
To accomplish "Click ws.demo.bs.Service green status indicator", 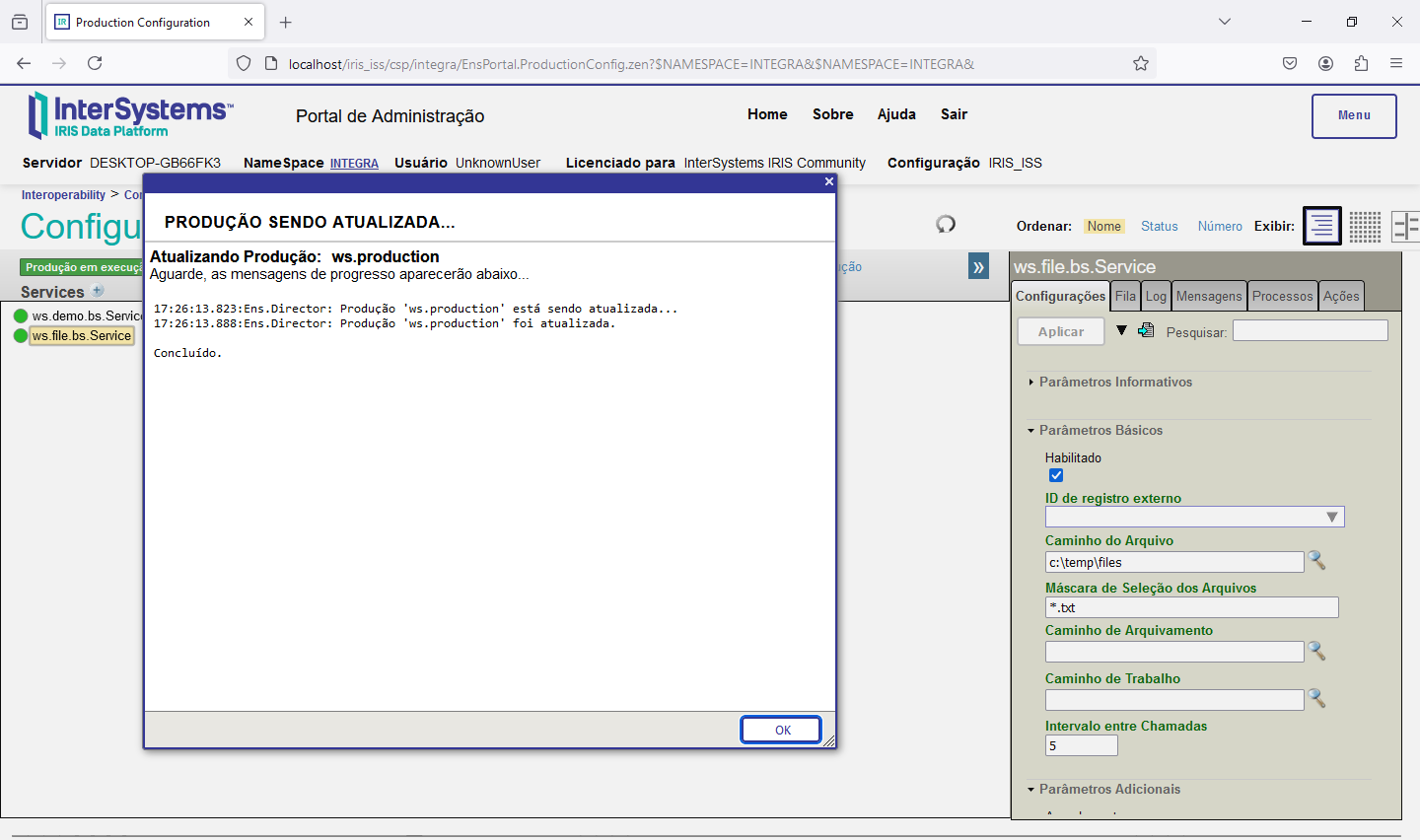I will coord(21,316).
